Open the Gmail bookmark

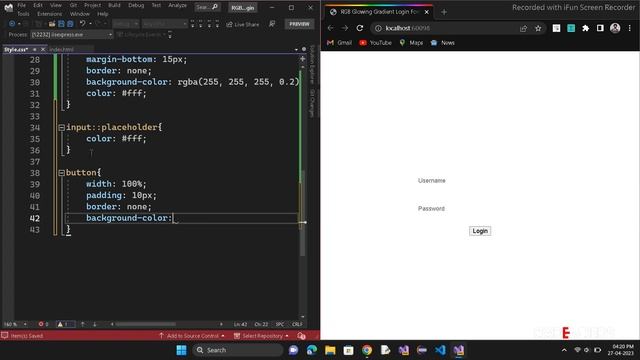point(340,42)
